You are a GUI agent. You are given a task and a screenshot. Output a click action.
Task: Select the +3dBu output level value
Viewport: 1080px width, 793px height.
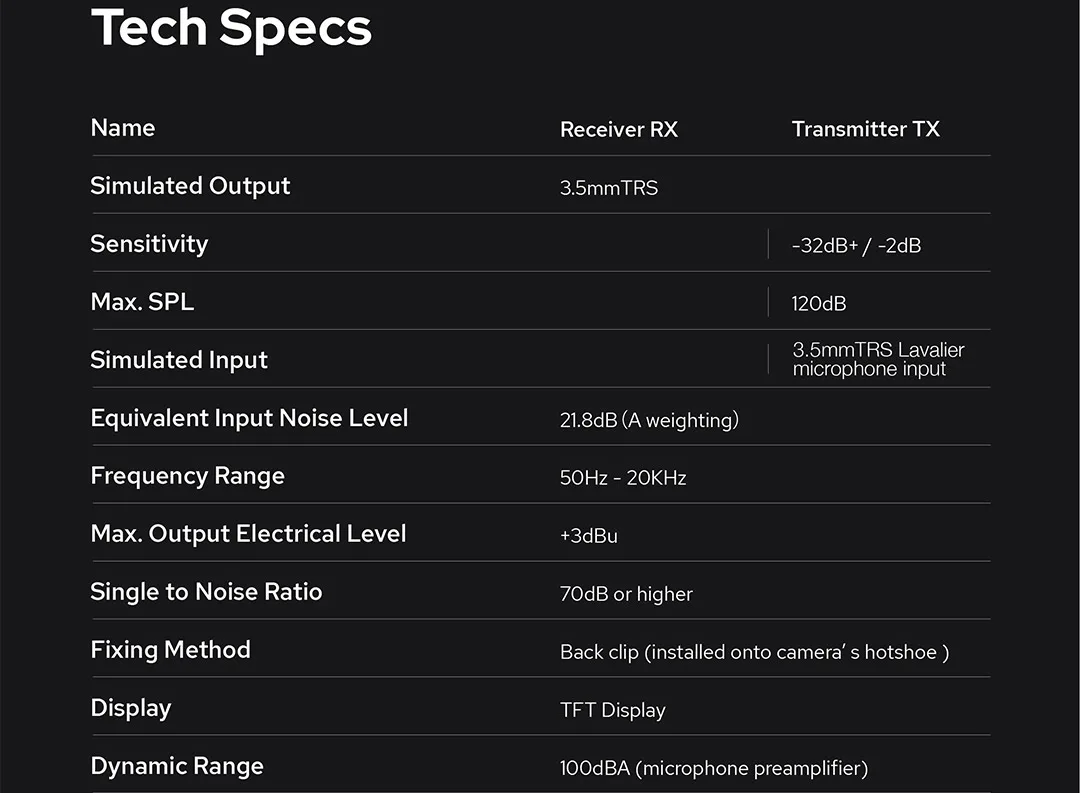[589, 535]
